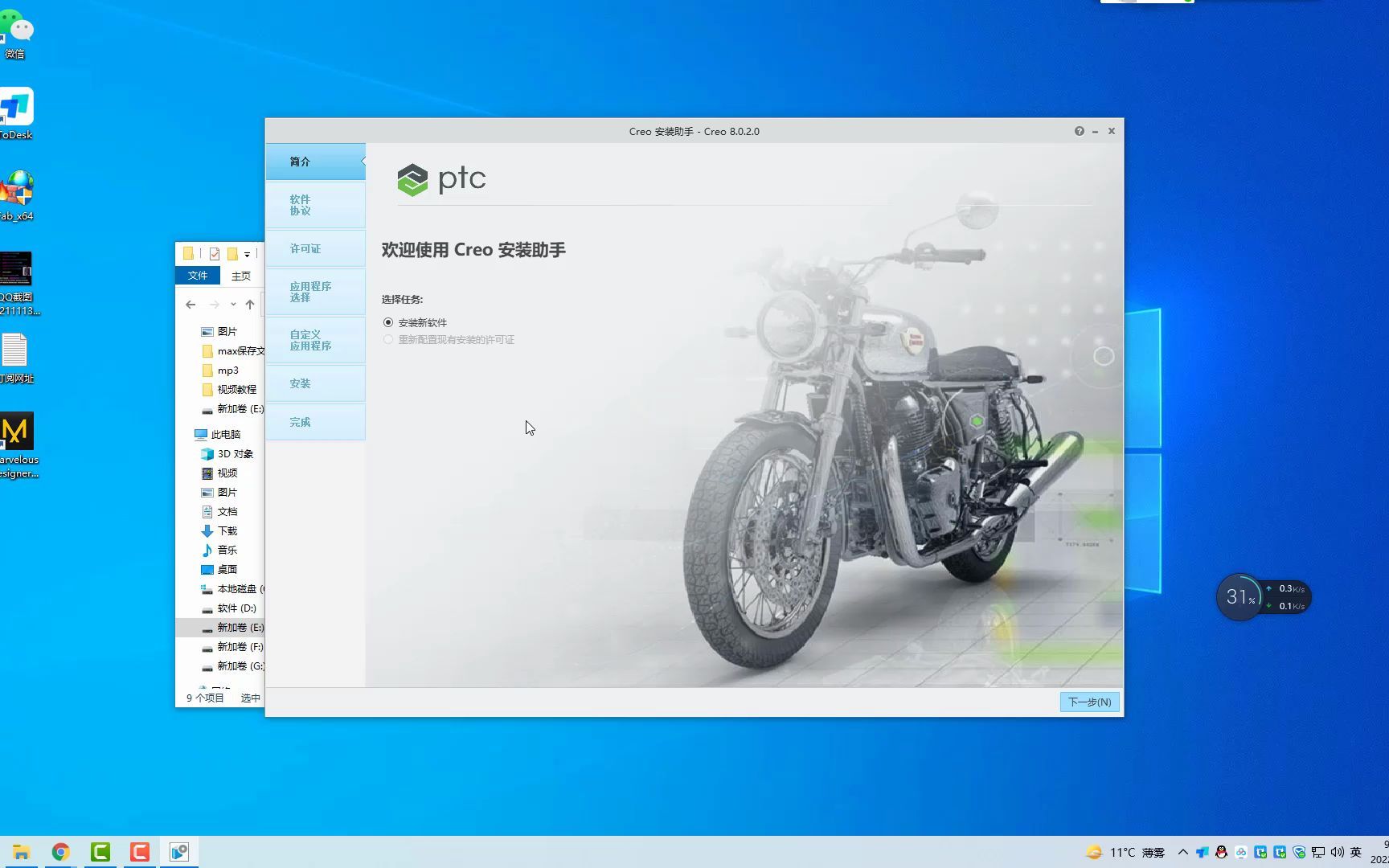Viewport: 1389px width, 868px height.
Task: Open the 主页 tab in File Explorer
Action: pyautogui.click(x=241, y=276)
